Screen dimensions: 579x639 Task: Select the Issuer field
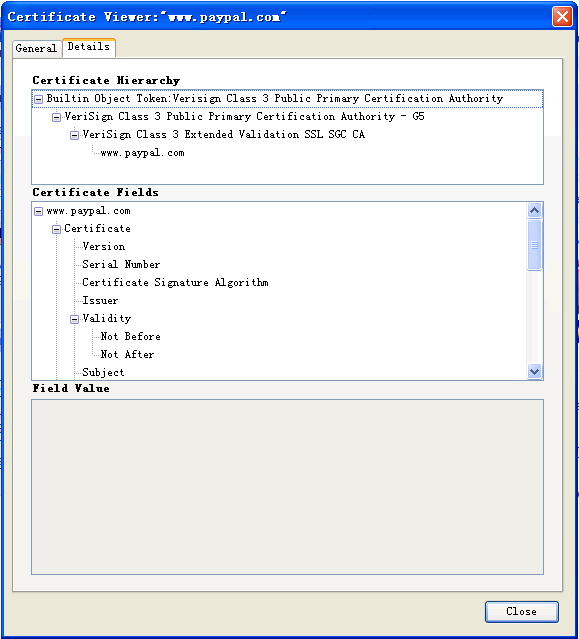pos(100,301)
